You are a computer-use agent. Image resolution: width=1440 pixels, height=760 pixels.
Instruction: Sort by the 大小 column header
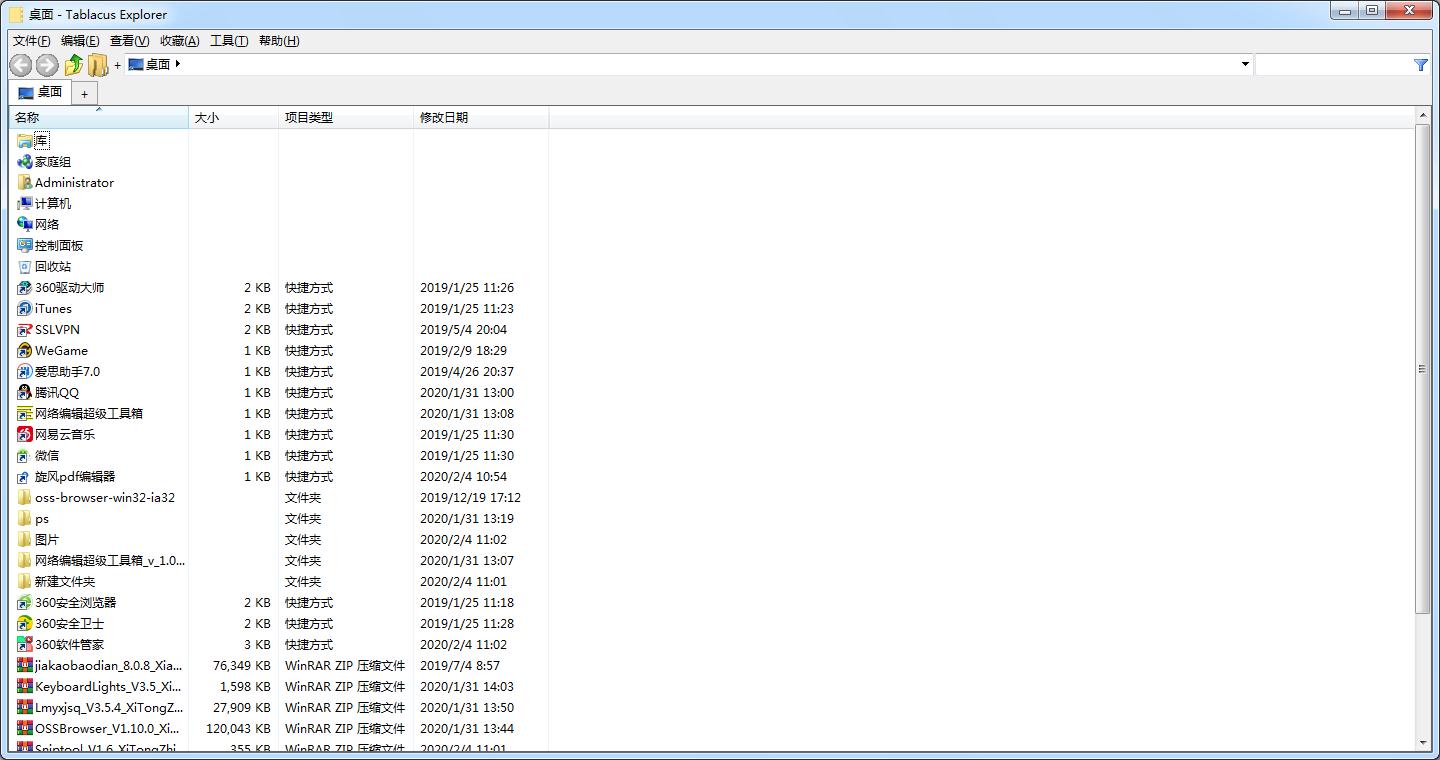[x=233, y=118]
